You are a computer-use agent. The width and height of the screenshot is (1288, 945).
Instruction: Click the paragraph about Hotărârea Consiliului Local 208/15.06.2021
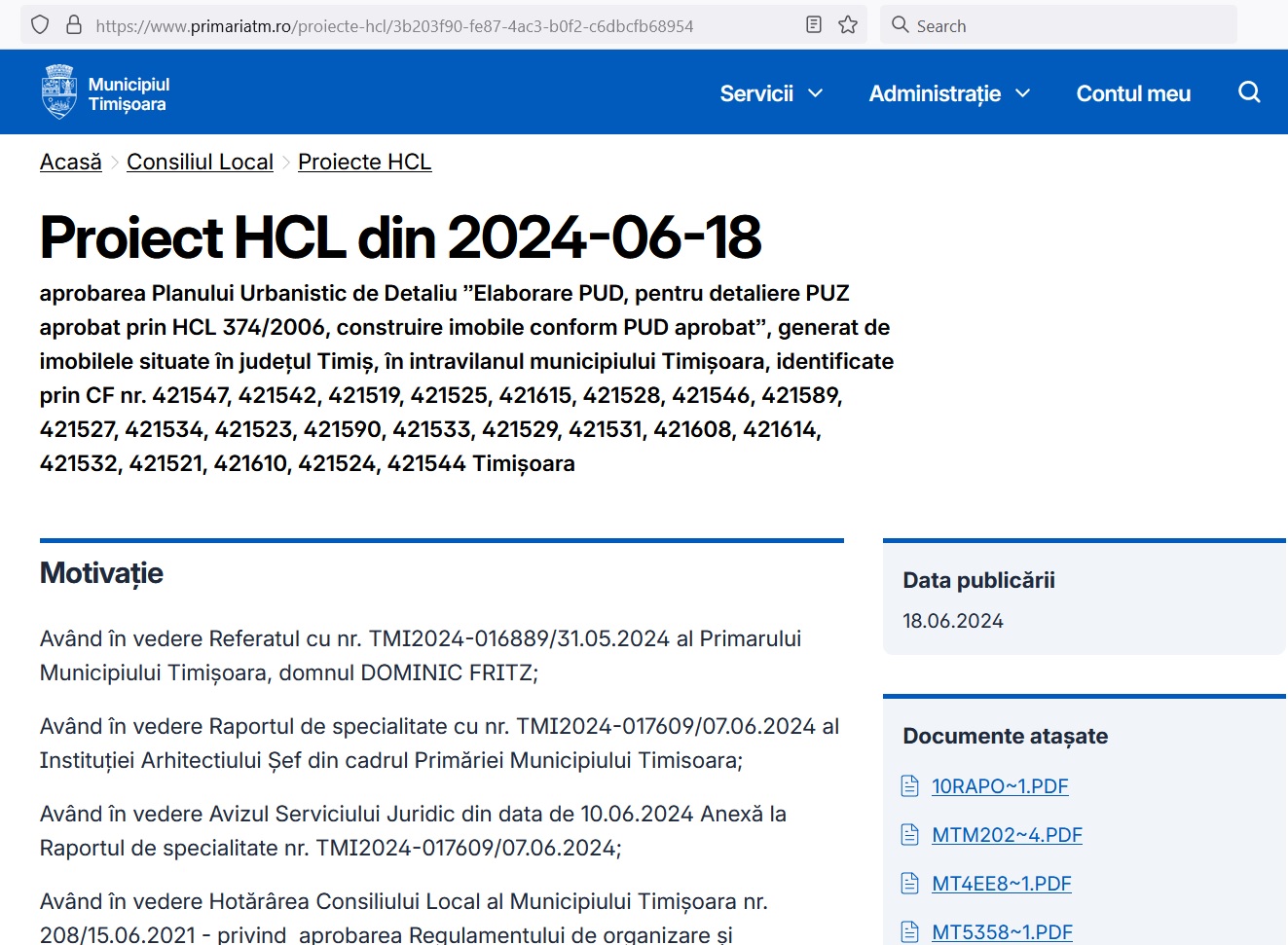click(404, 918)
